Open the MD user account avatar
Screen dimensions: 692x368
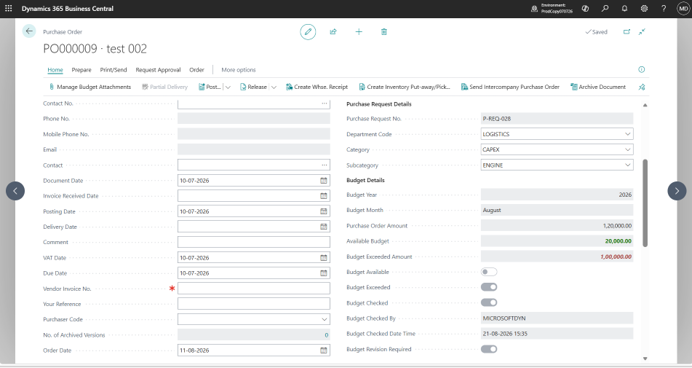[x=683, y=8]
